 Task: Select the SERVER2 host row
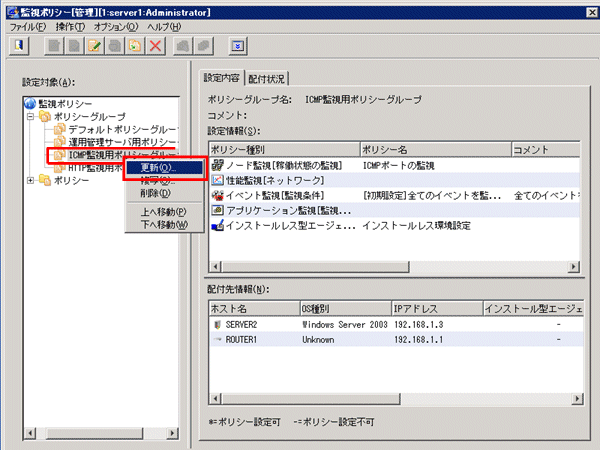coord(245,325)
